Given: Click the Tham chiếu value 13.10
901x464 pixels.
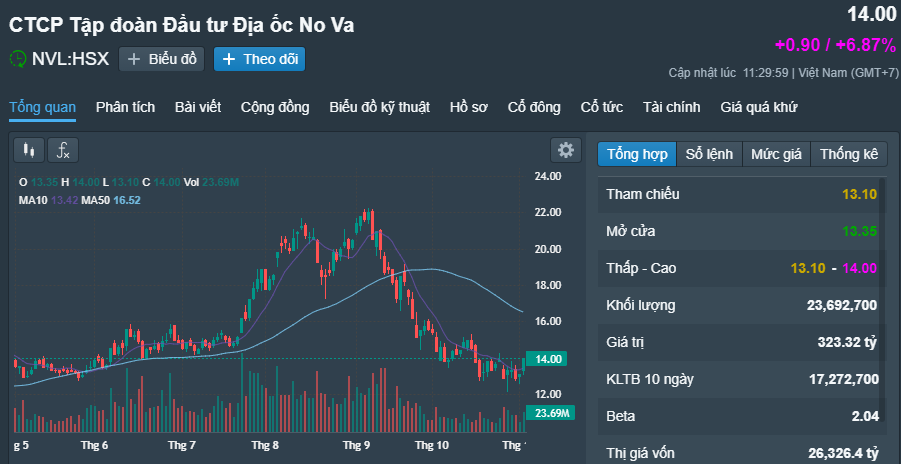Looking at the screenshot, I should 860,194.
